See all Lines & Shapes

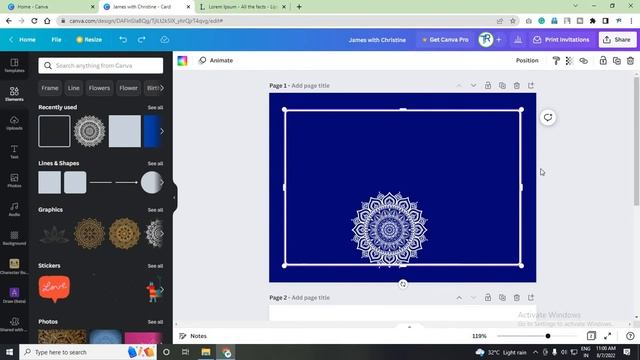[155, 163]
